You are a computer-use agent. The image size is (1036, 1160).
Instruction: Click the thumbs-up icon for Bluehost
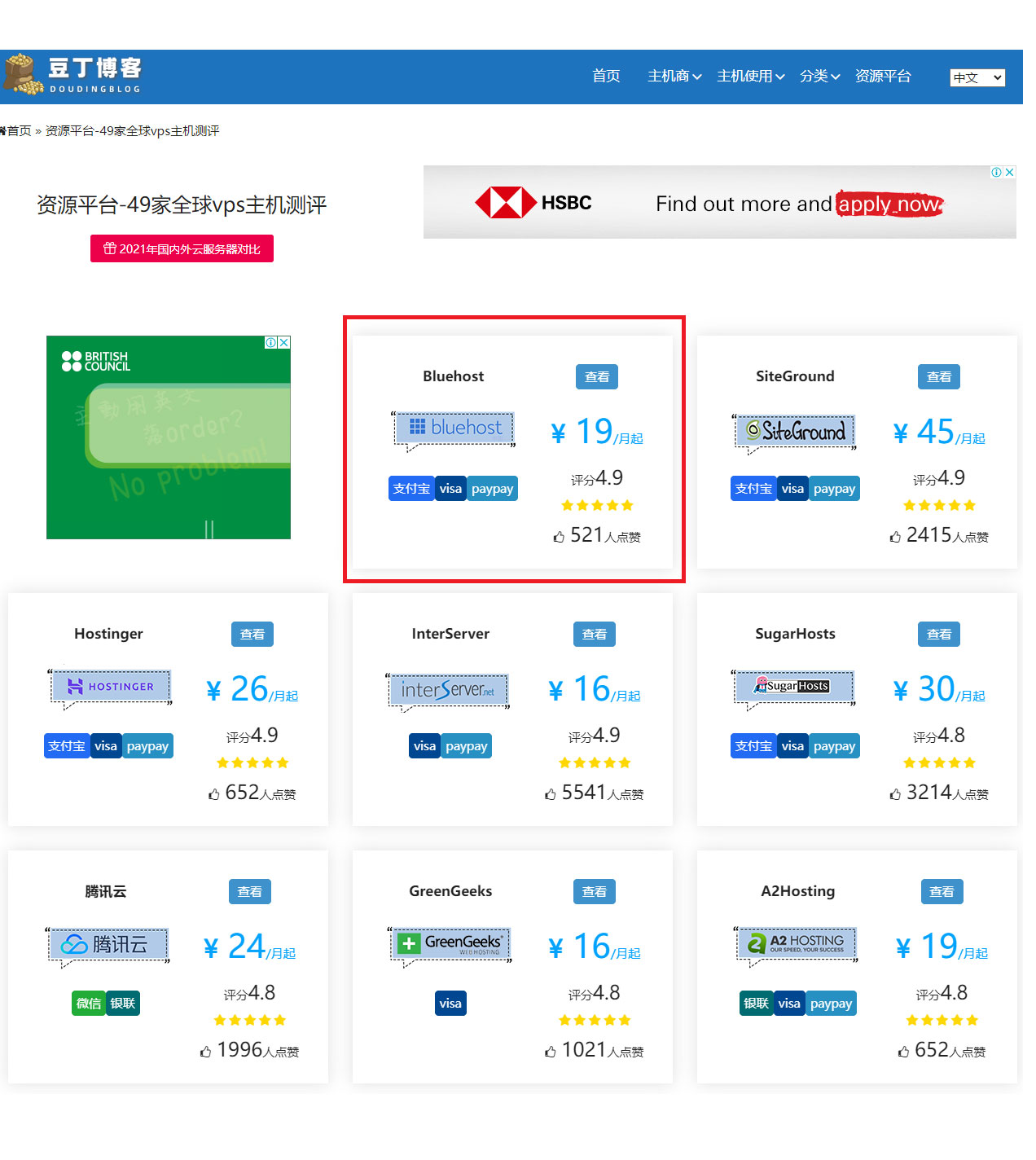tap(559, 537)
